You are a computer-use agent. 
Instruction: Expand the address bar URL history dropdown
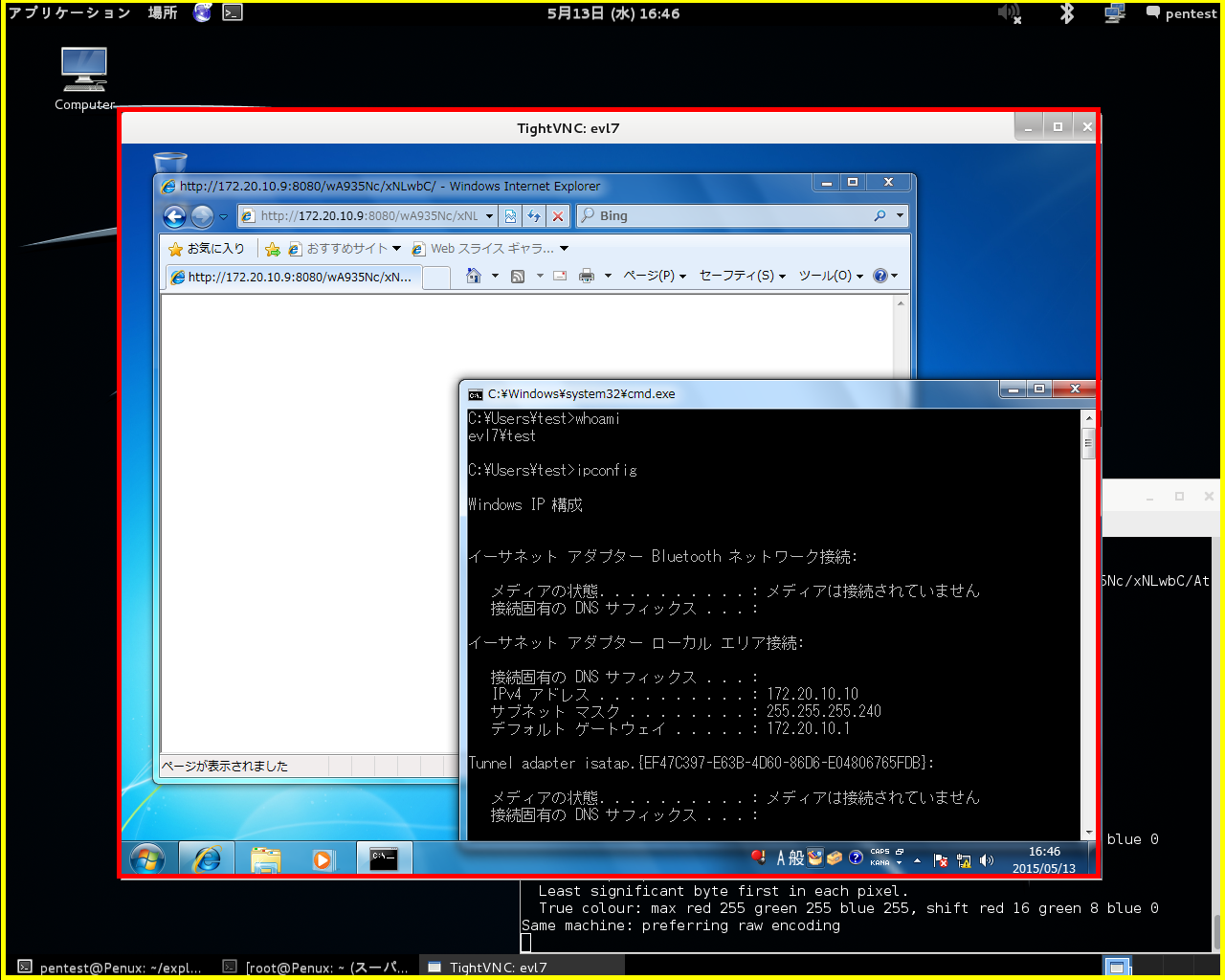[489, 216]
